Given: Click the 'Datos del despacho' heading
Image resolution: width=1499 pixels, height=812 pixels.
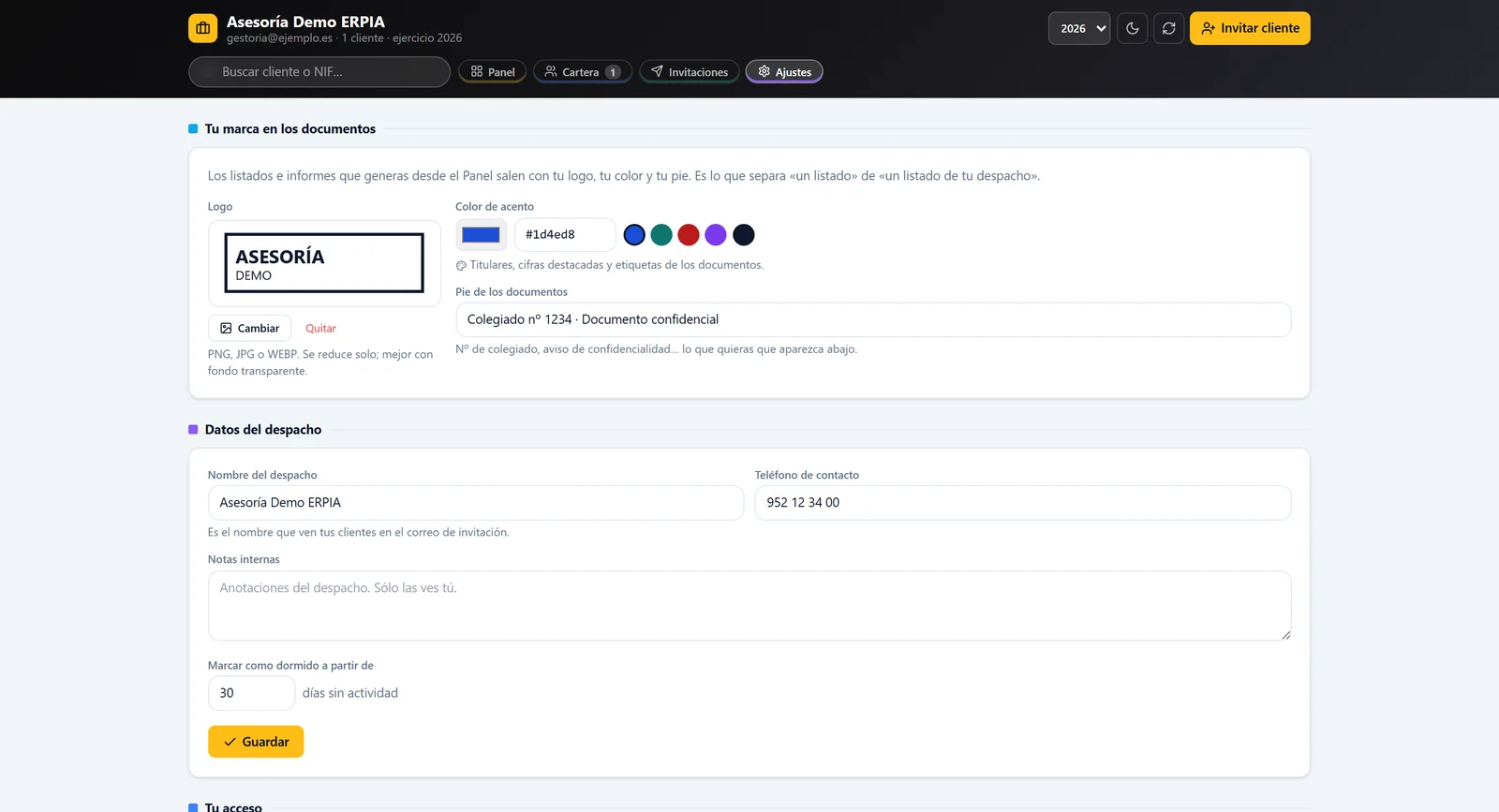Looking at the screenshot, I should [x=263, y=430].
